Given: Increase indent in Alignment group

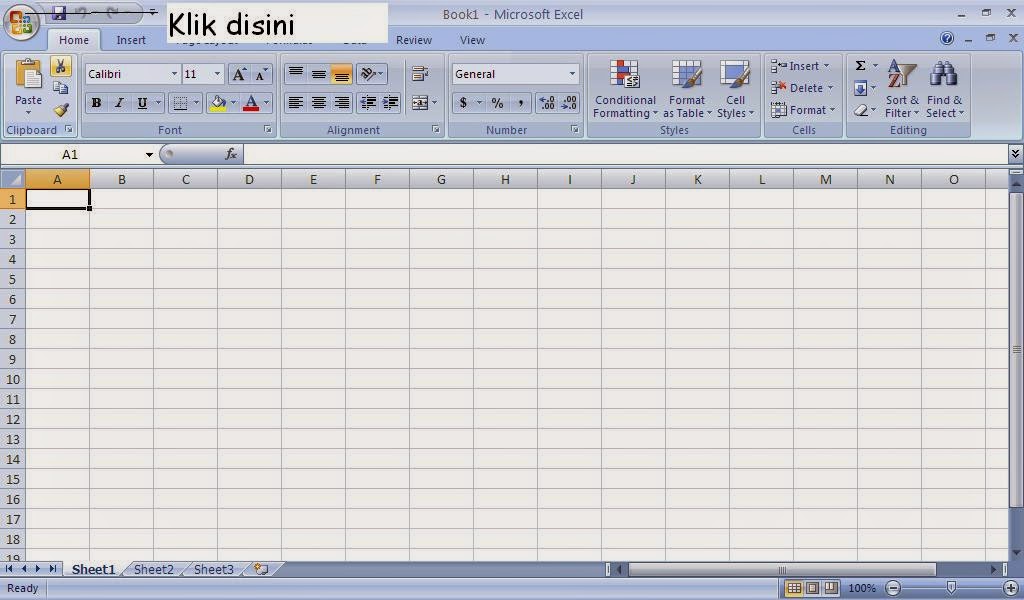Looking at the screenshot, I should pyautogui.click(x=391, y=103).
